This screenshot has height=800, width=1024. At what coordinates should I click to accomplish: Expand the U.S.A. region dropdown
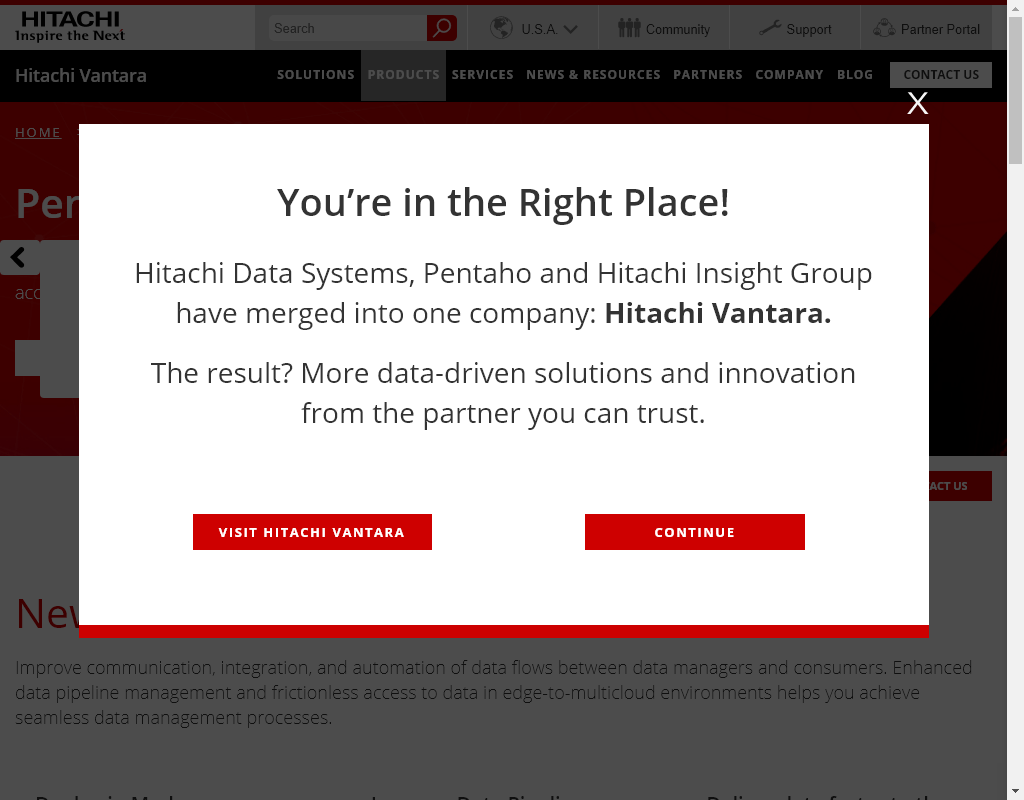pos(570,29)
